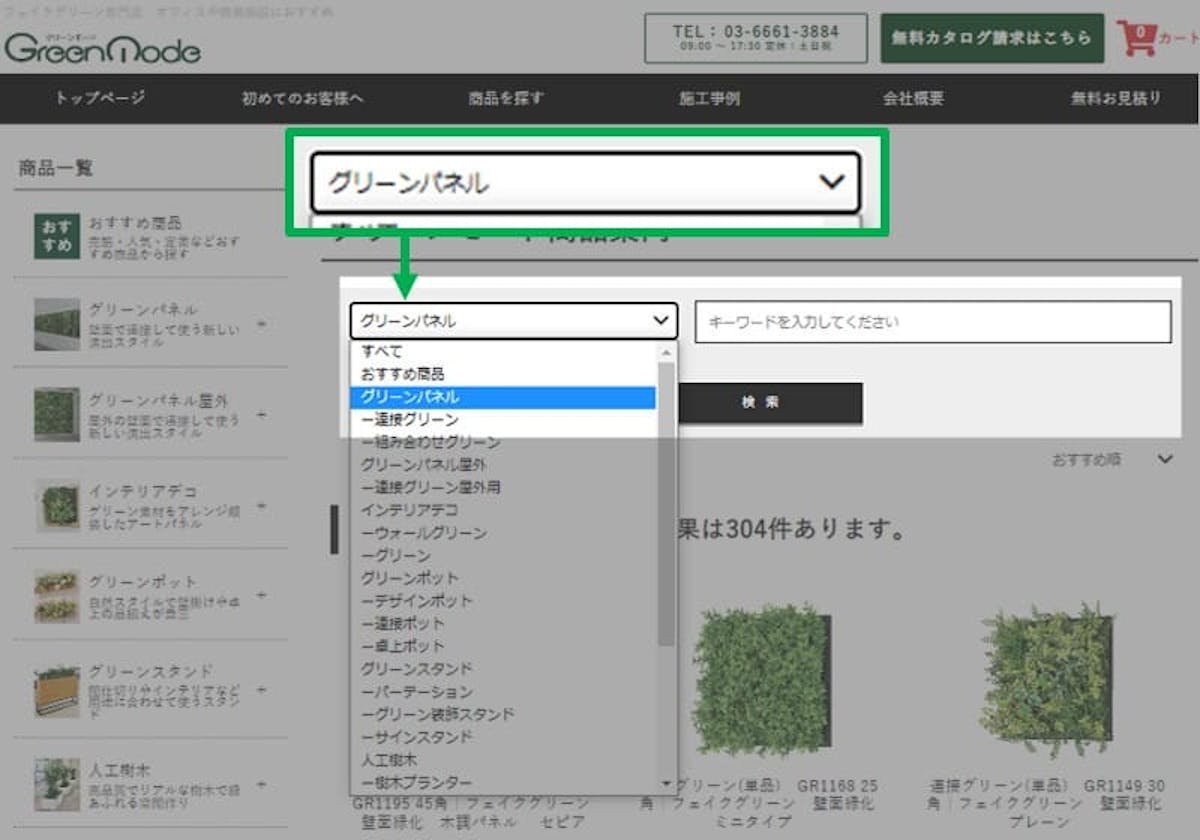Open the shopping cart icon

(x=1136, y=38)
